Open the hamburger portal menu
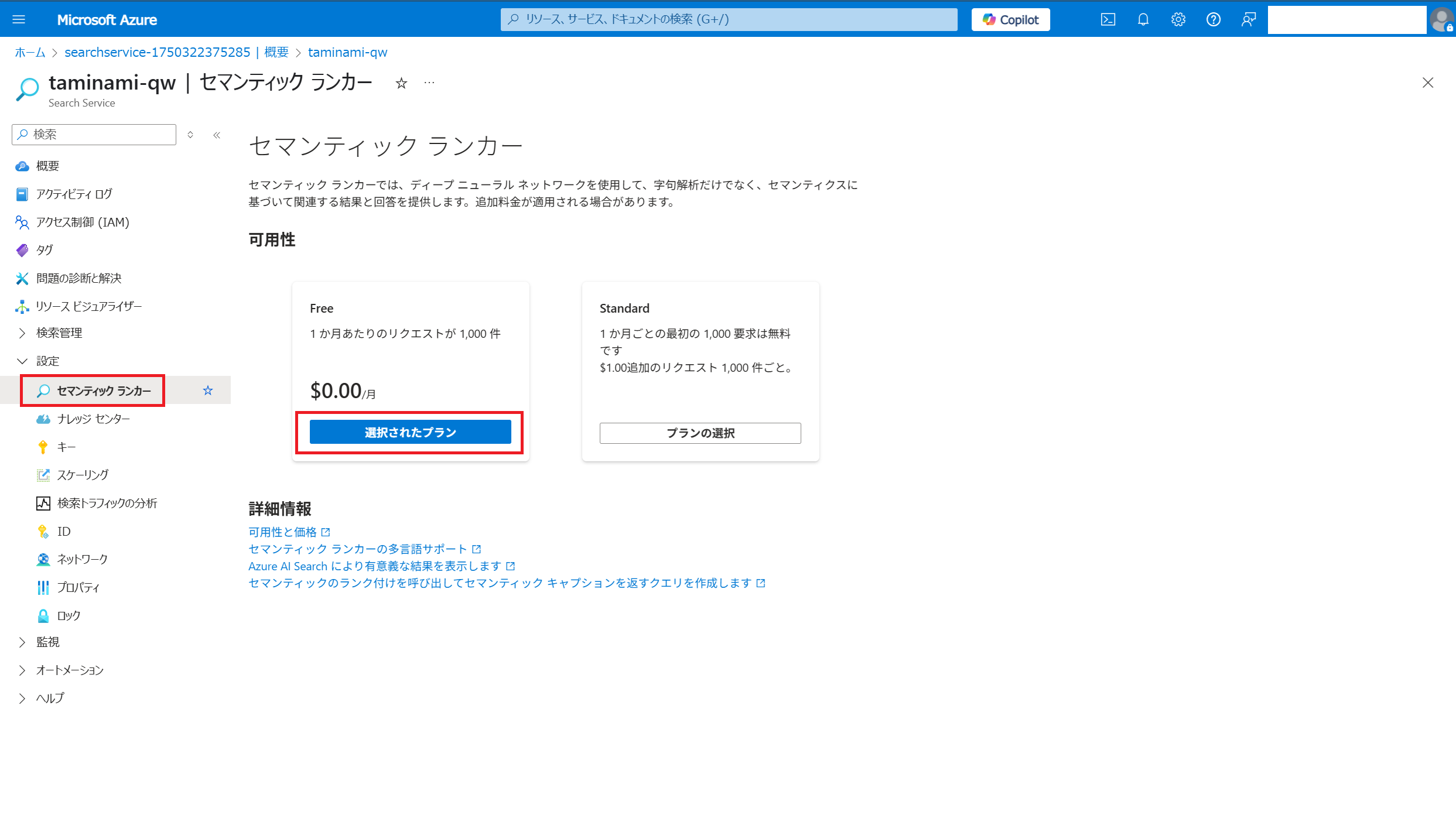 pos(19,19)
